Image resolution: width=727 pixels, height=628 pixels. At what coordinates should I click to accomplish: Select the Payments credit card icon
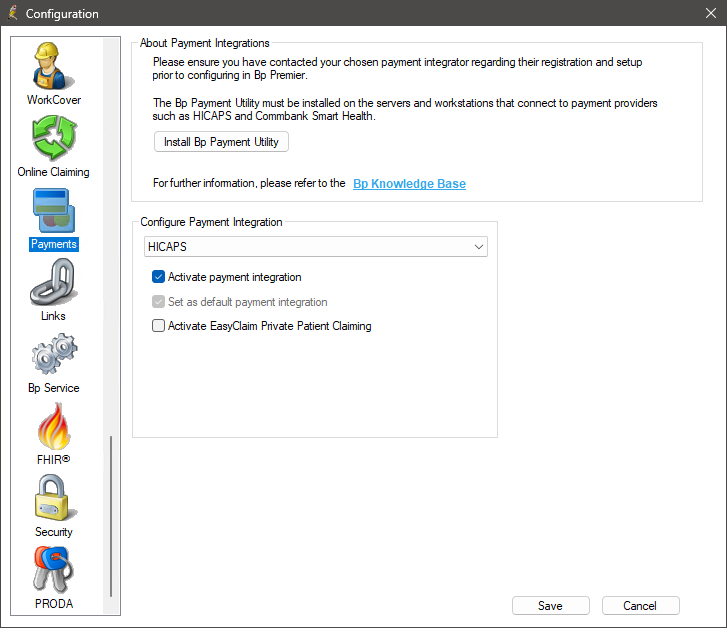[x=54, y=211]
